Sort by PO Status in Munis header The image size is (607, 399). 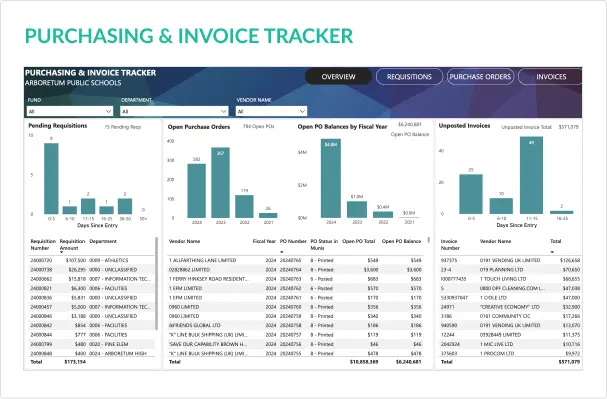(x=324, y=245)
